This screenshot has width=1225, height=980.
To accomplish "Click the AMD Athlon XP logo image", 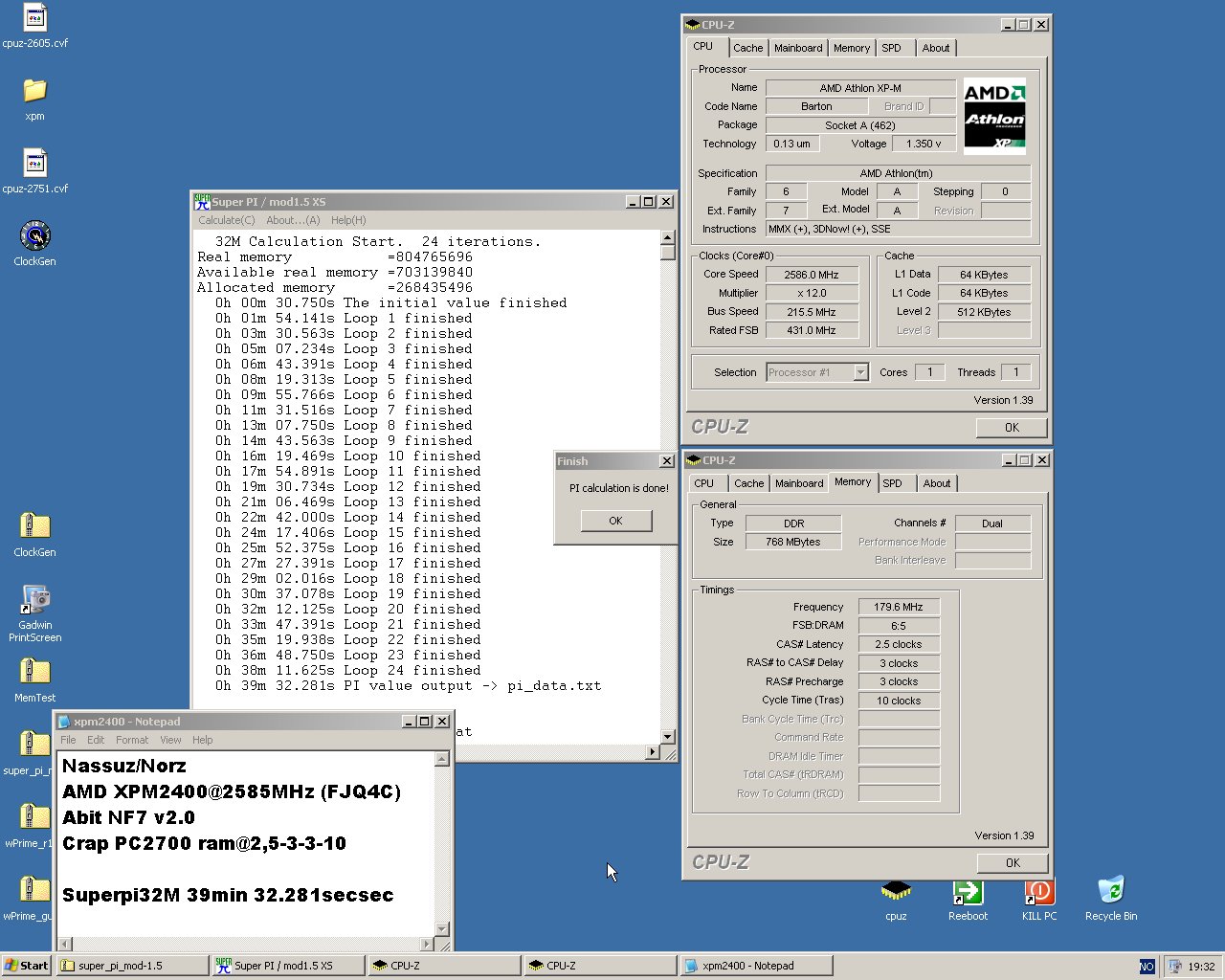I will tap(994, 116).
